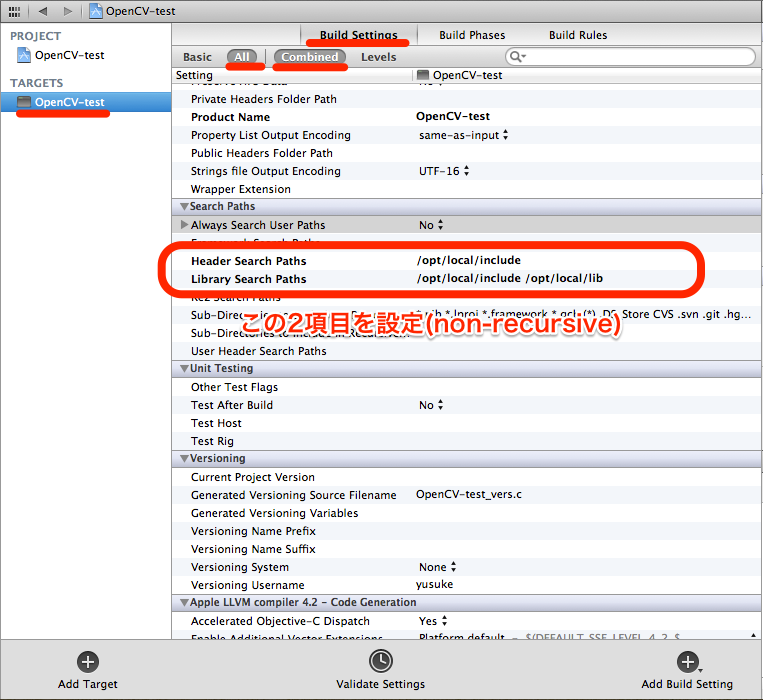Switch to Build Settings tab
The image size is (763, 700).
(x=359, y=35)
